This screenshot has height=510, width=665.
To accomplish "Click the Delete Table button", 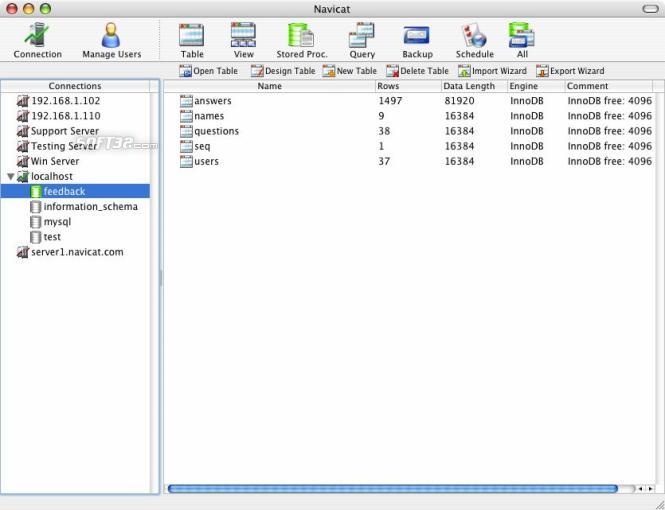I will click(x=417, y=71).
